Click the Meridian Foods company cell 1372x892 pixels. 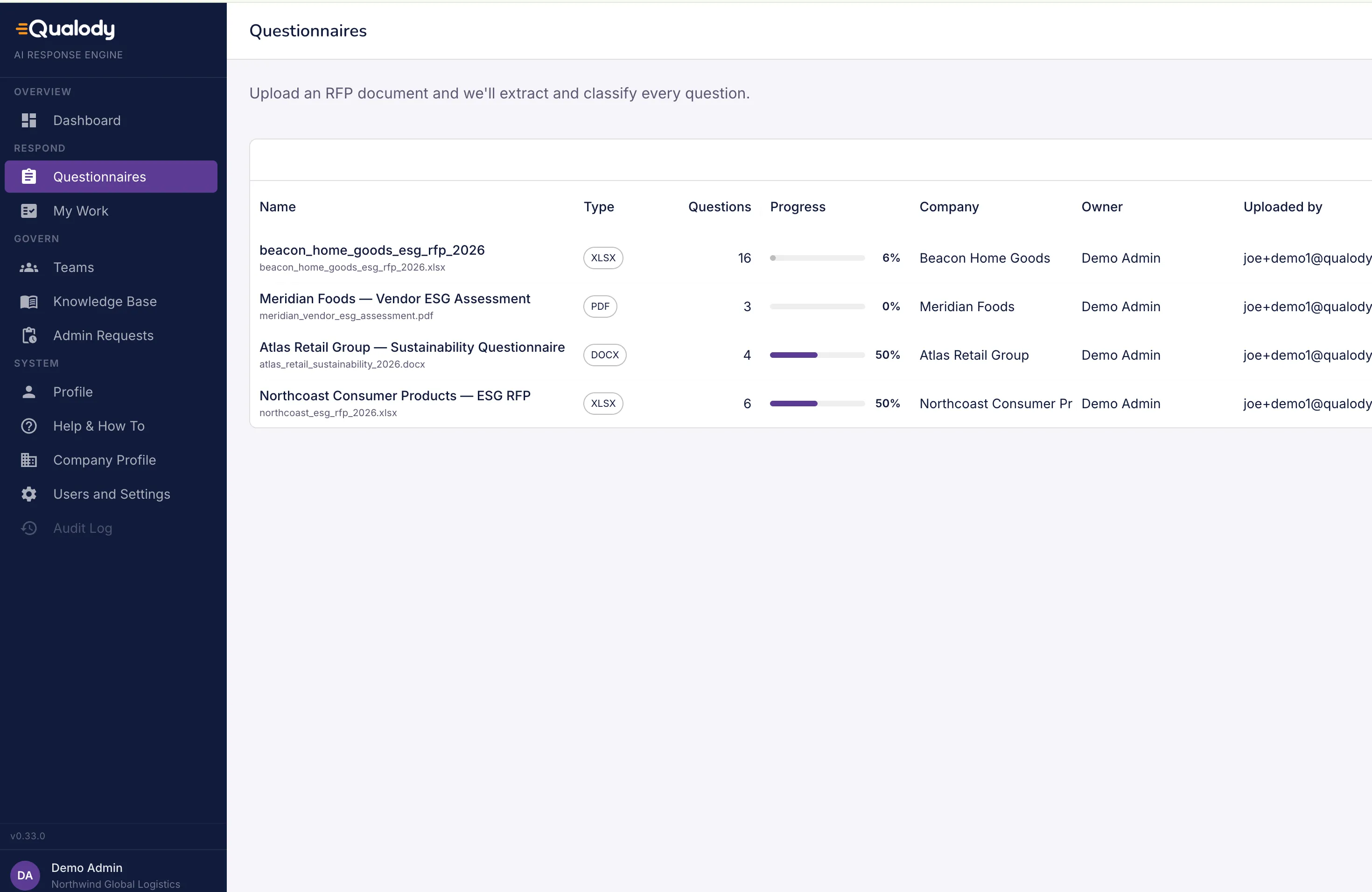(967, 306)
